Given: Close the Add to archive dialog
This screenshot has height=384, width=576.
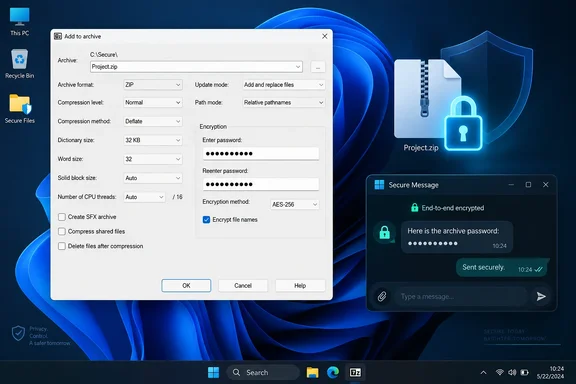Looking at the screenshot, I should tap(324, 36).
